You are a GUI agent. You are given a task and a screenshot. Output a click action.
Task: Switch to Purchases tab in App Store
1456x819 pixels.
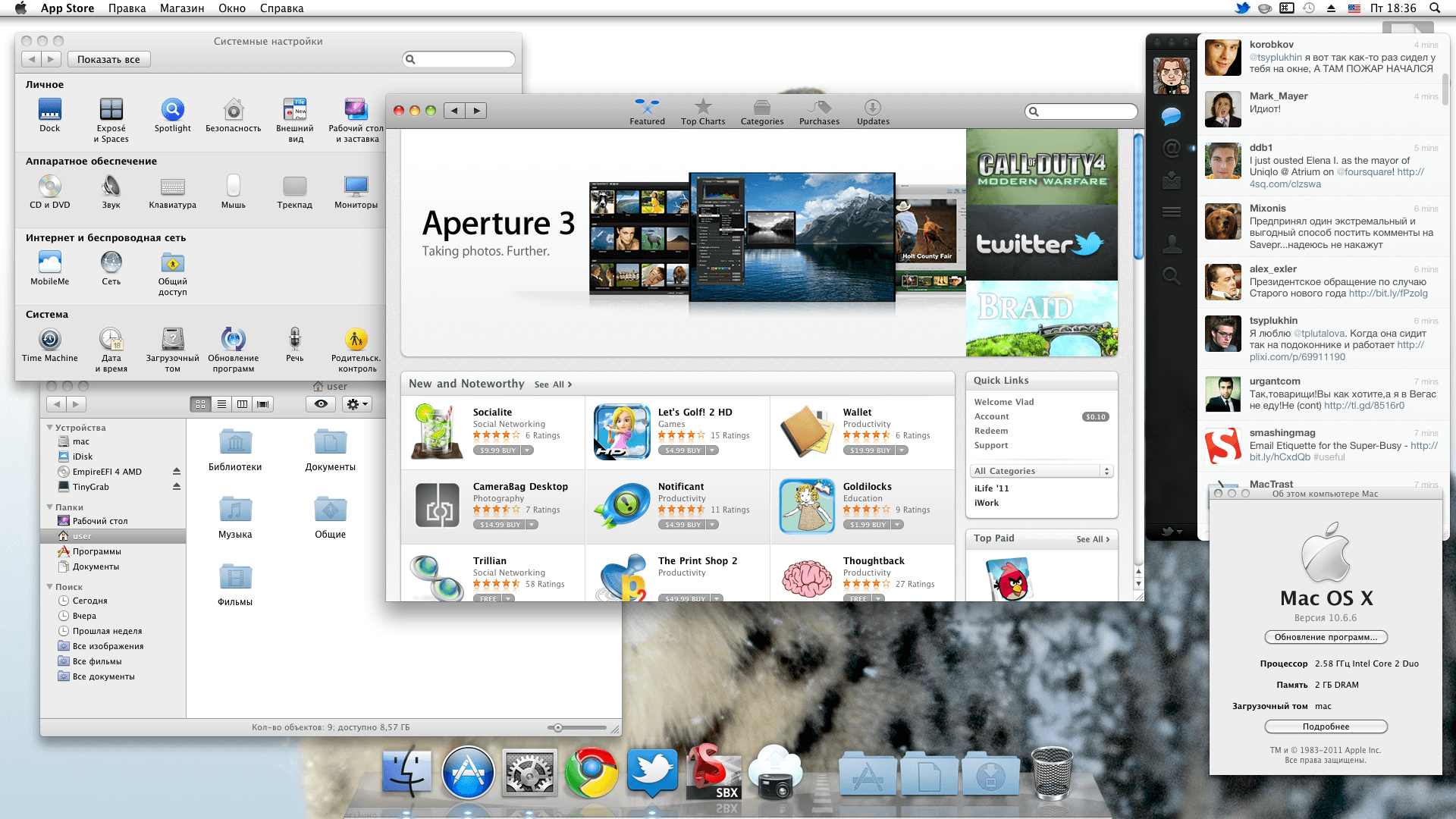[x=819, y=111]
